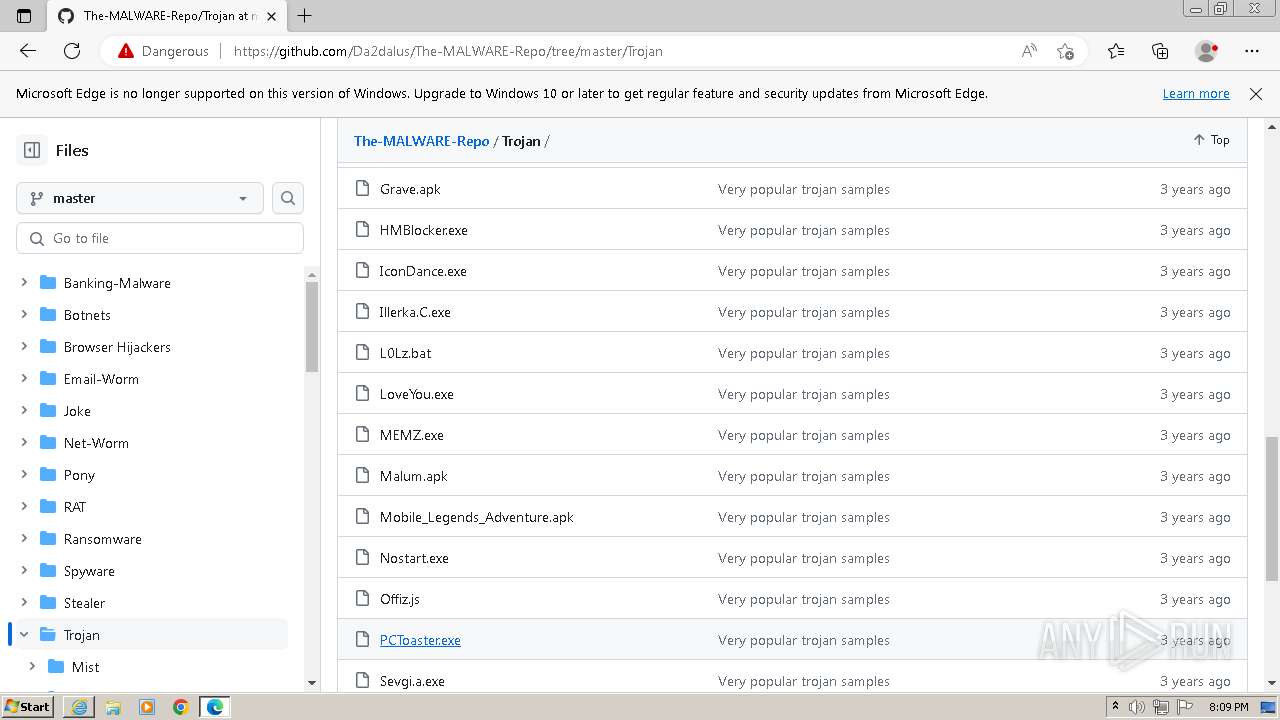Open PCToaster.exe file

[420, 640]
